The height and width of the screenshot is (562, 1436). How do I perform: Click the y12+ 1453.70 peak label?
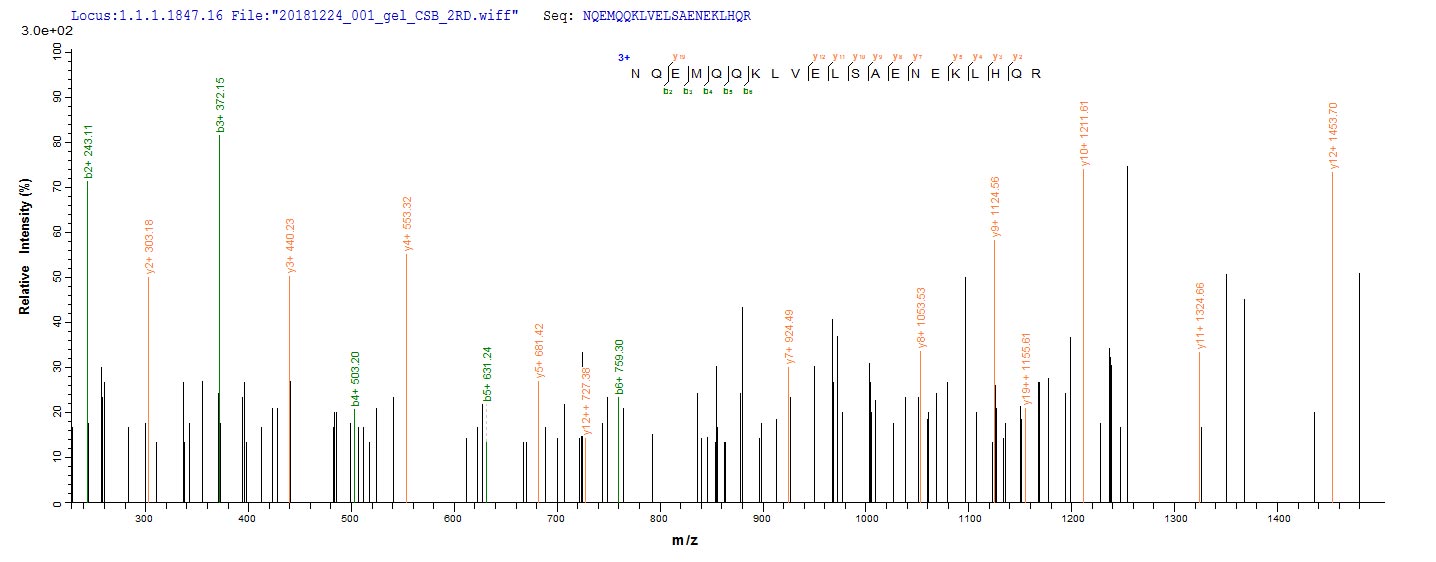pyautogui.click(x=1333, y=137)
